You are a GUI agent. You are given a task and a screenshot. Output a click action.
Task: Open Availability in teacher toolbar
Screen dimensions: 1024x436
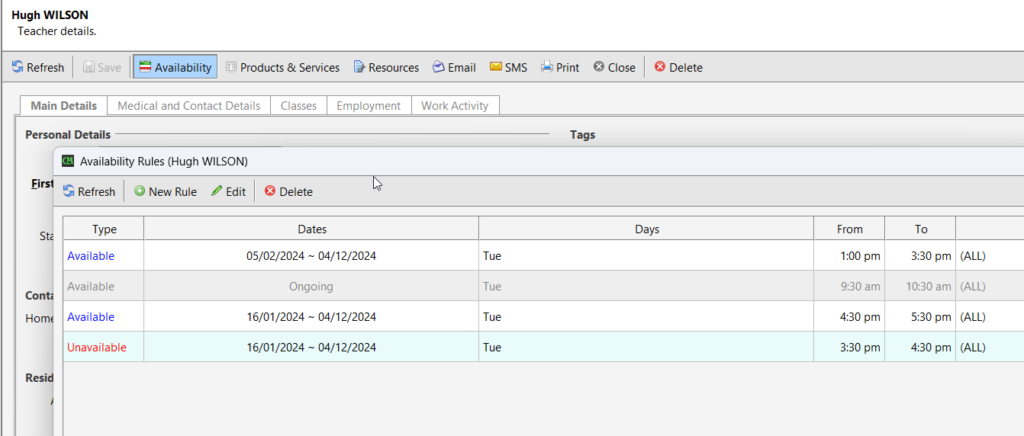pyautogui.click(x=175, y=67)
